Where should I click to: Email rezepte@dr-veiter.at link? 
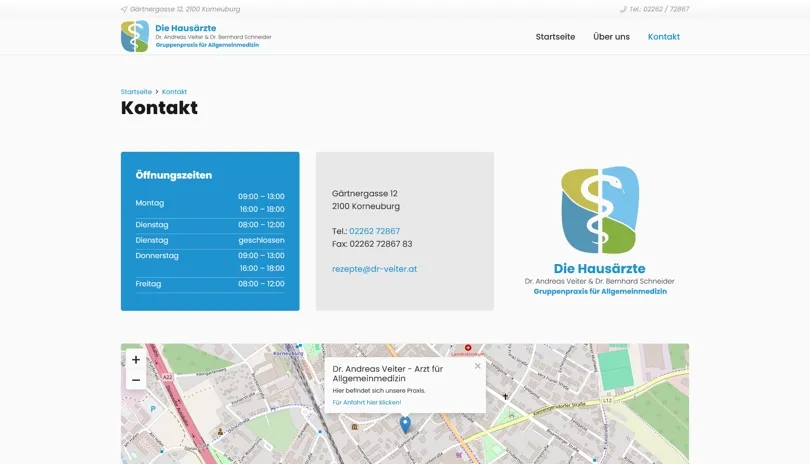click(x=375, y=269)
